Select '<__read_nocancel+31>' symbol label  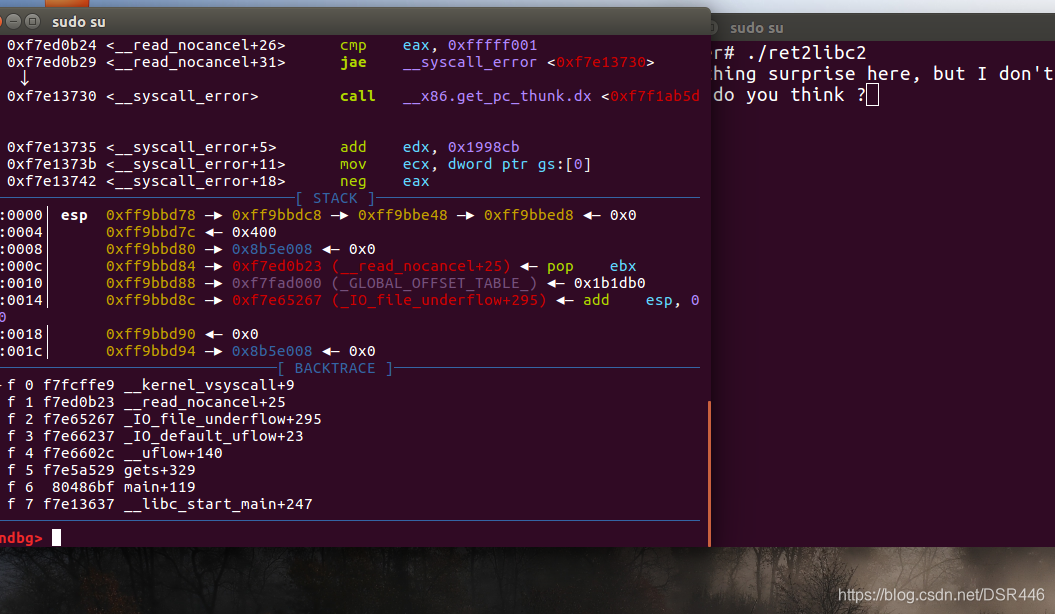[196, 62]
